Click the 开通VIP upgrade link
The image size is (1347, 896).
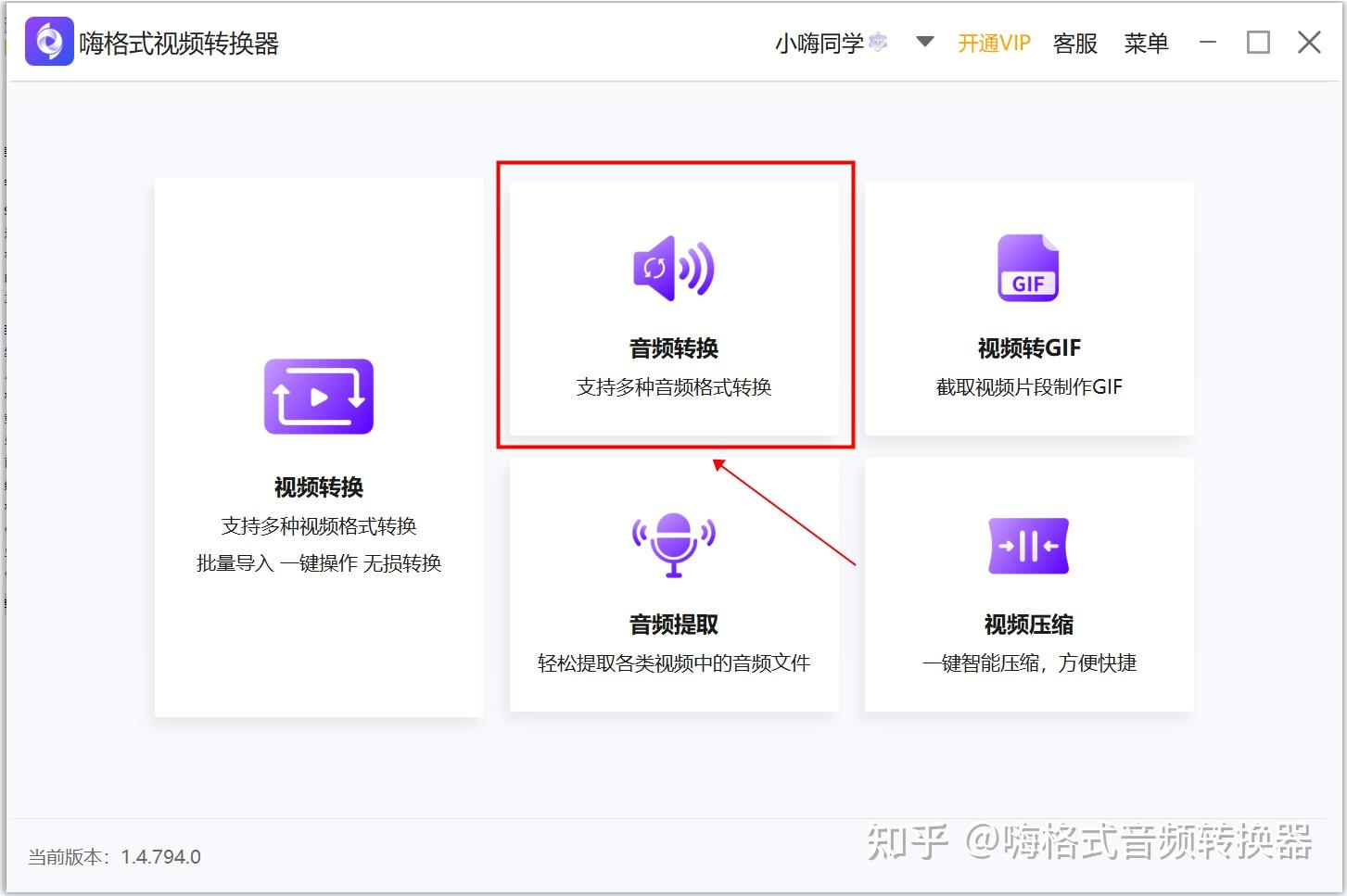click(x=994, y=43)
